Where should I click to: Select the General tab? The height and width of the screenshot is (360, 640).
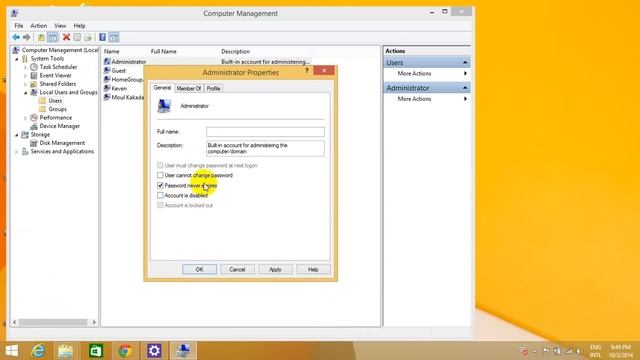[162, 88]
